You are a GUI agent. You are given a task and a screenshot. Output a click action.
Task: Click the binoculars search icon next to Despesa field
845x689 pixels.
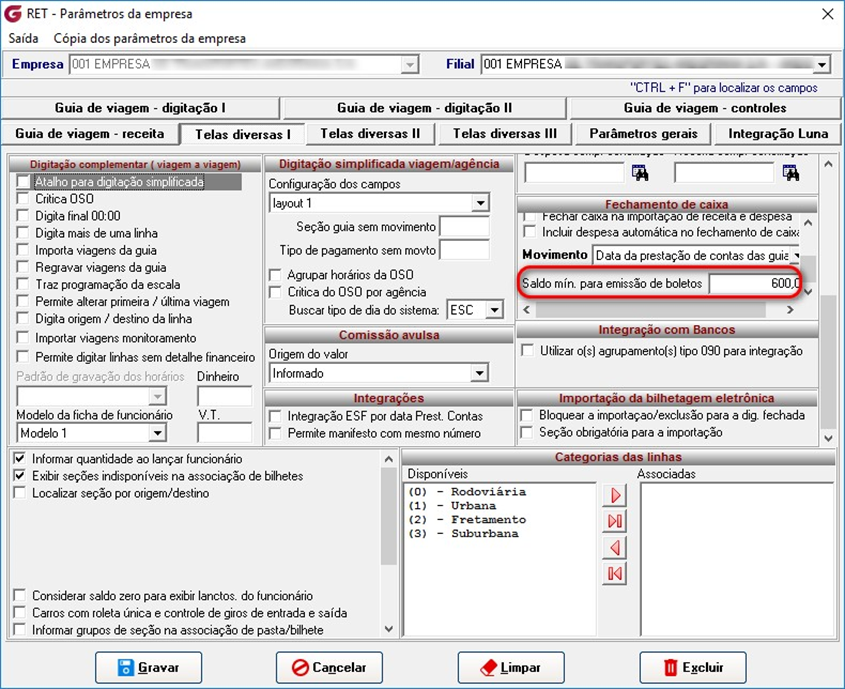pyautogui.click(x=640, y=173)
